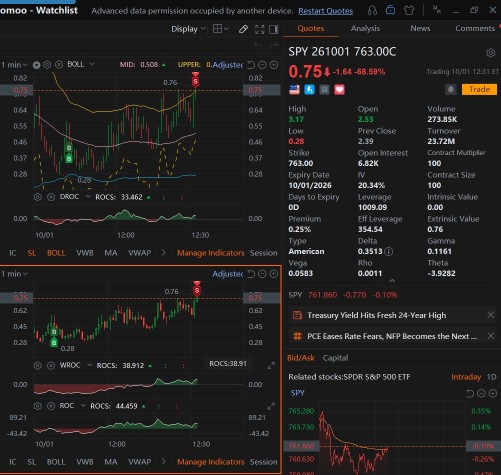Open Manage Indicators in top chart
Viewport: 501px width, 475px height.
211,253
